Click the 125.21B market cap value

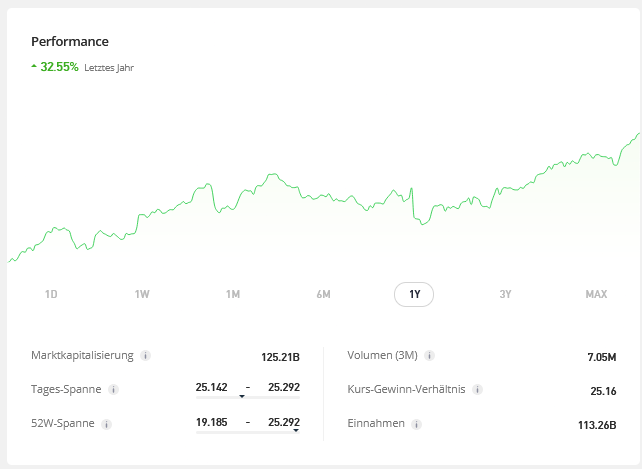280,356
